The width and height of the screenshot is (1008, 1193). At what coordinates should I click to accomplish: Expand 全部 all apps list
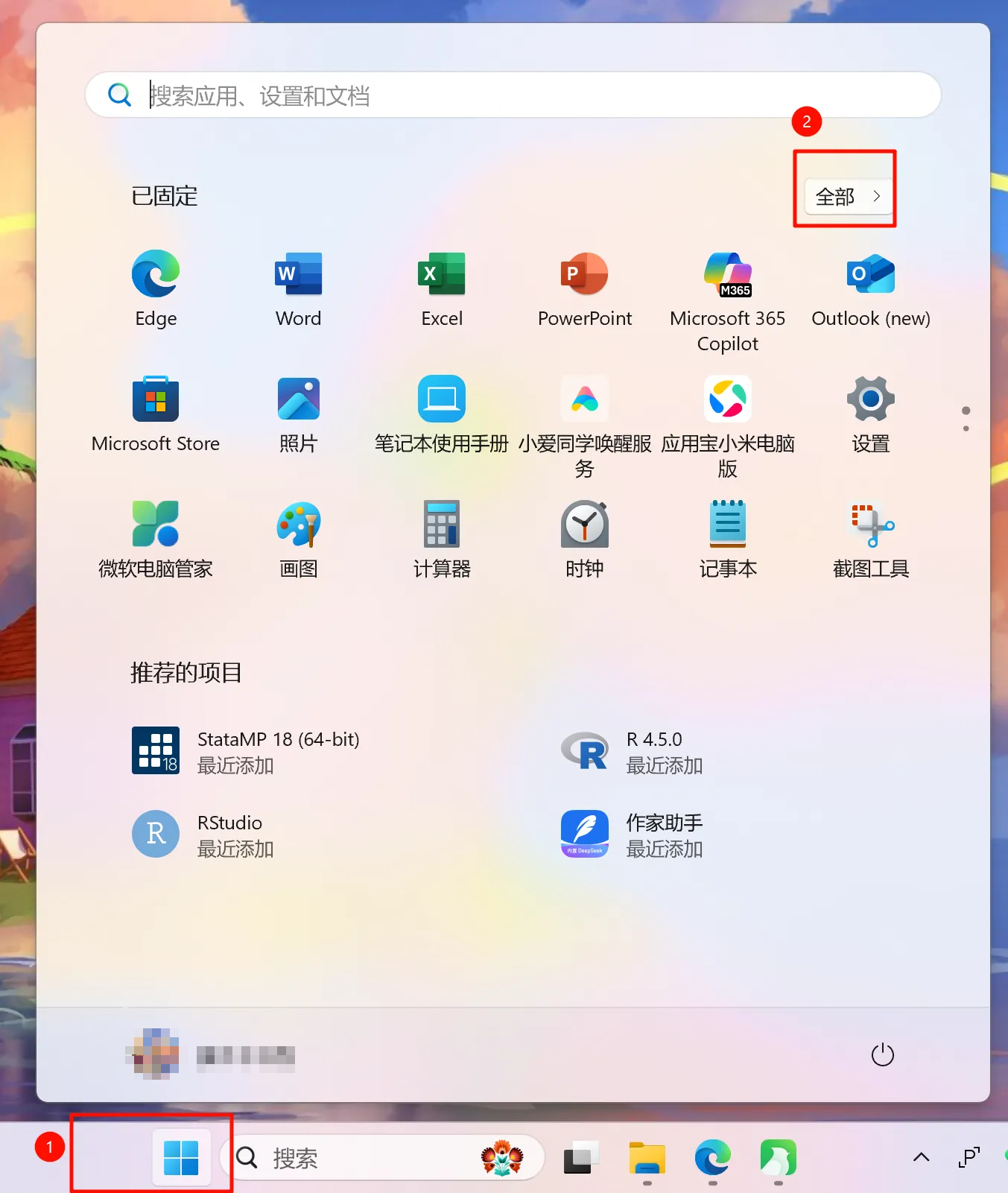pyautogui.click(x=849, y=197)
